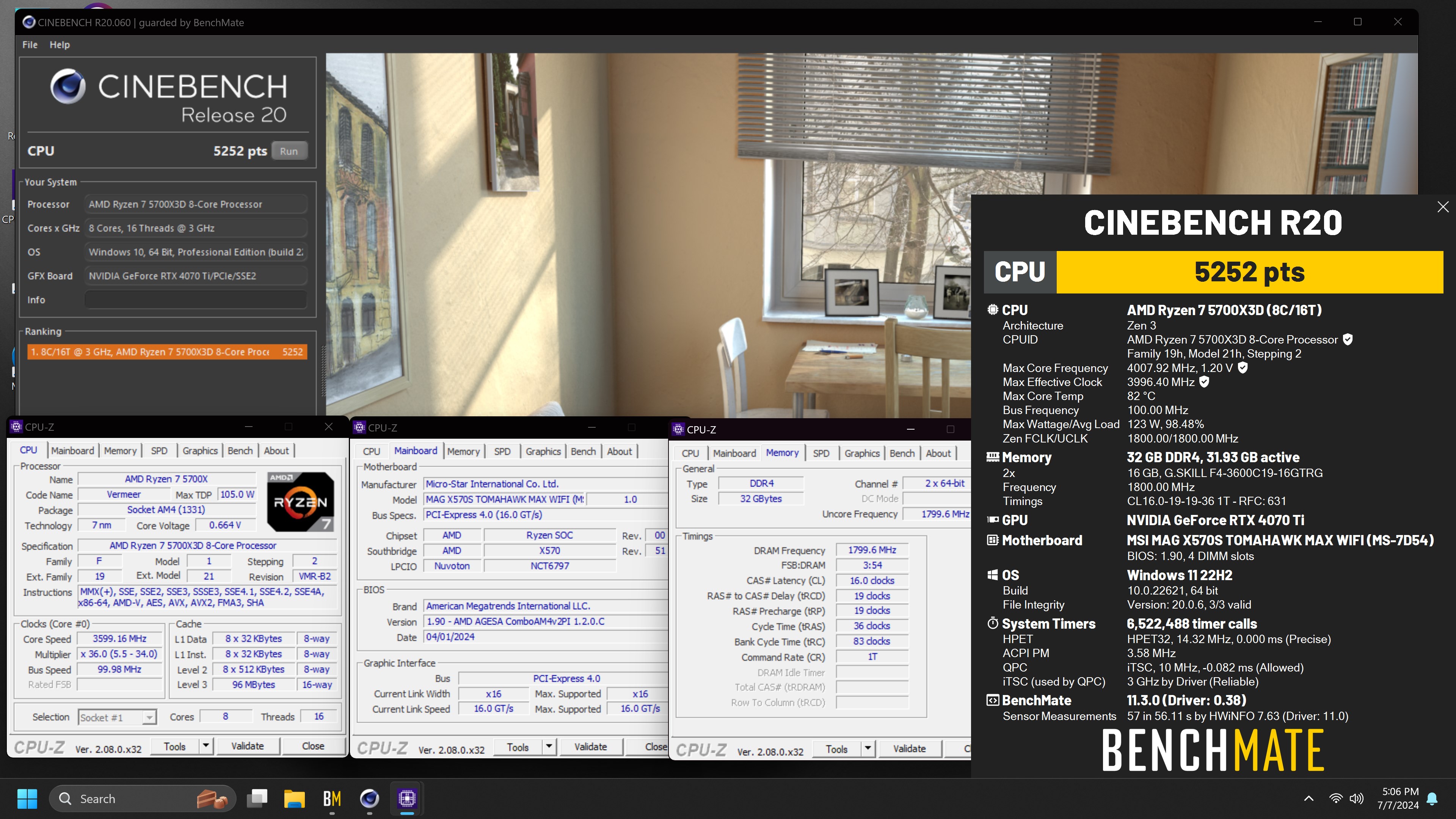Click the Cinebench Info field
The image size is (1456, 819).
point(196,300)
